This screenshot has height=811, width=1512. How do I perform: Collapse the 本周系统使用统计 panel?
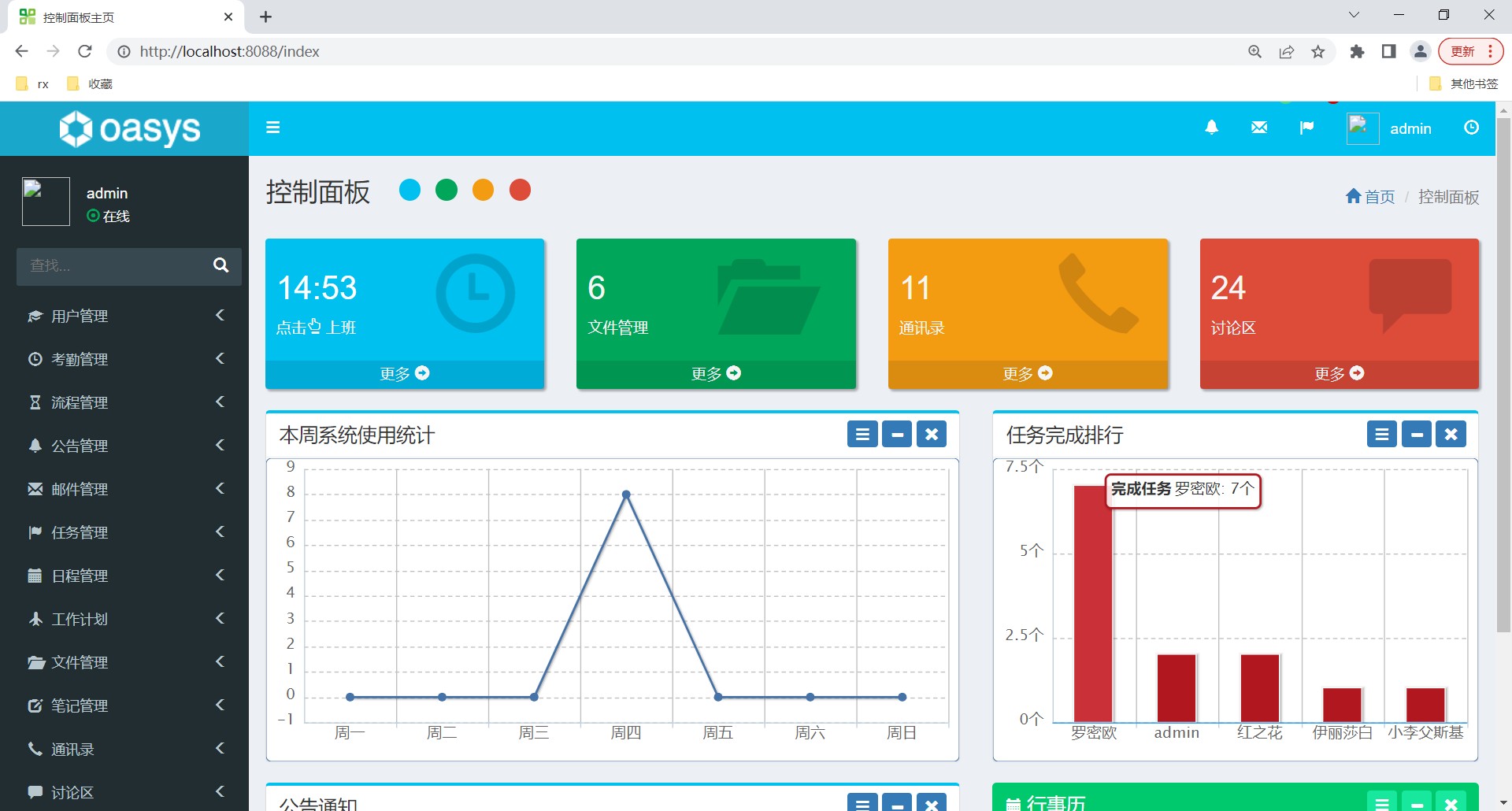pos(897,434)
